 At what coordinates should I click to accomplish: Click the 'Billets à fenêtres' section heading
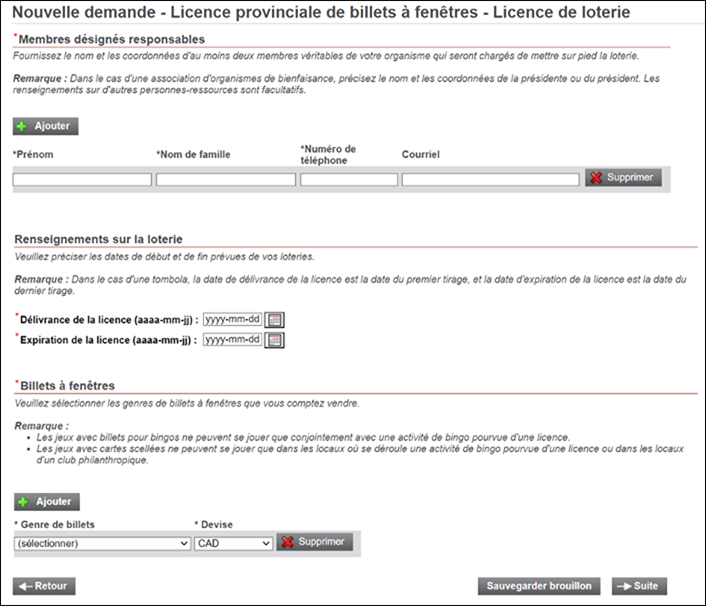tap(67, 386)
